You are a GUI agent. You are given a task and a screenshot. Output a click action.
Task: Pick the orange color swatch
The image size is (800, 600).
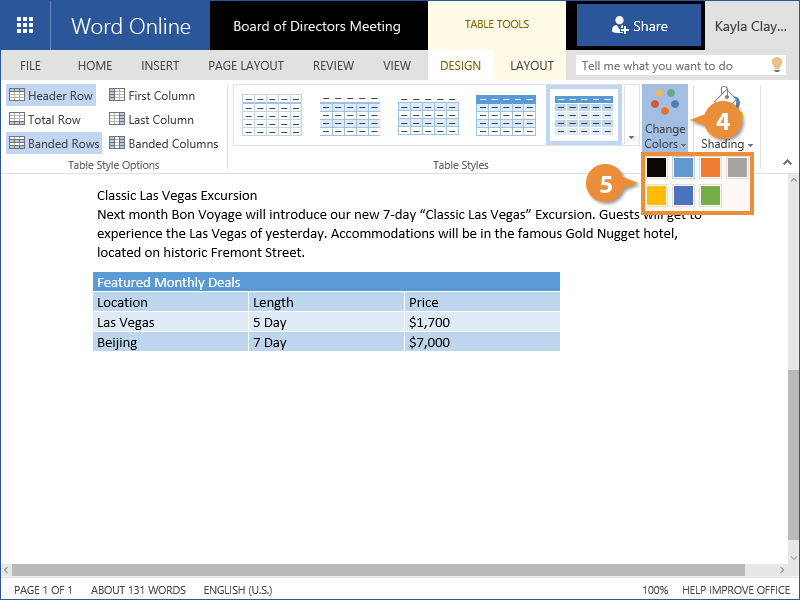pyautogui.click(x=710, y=167)
